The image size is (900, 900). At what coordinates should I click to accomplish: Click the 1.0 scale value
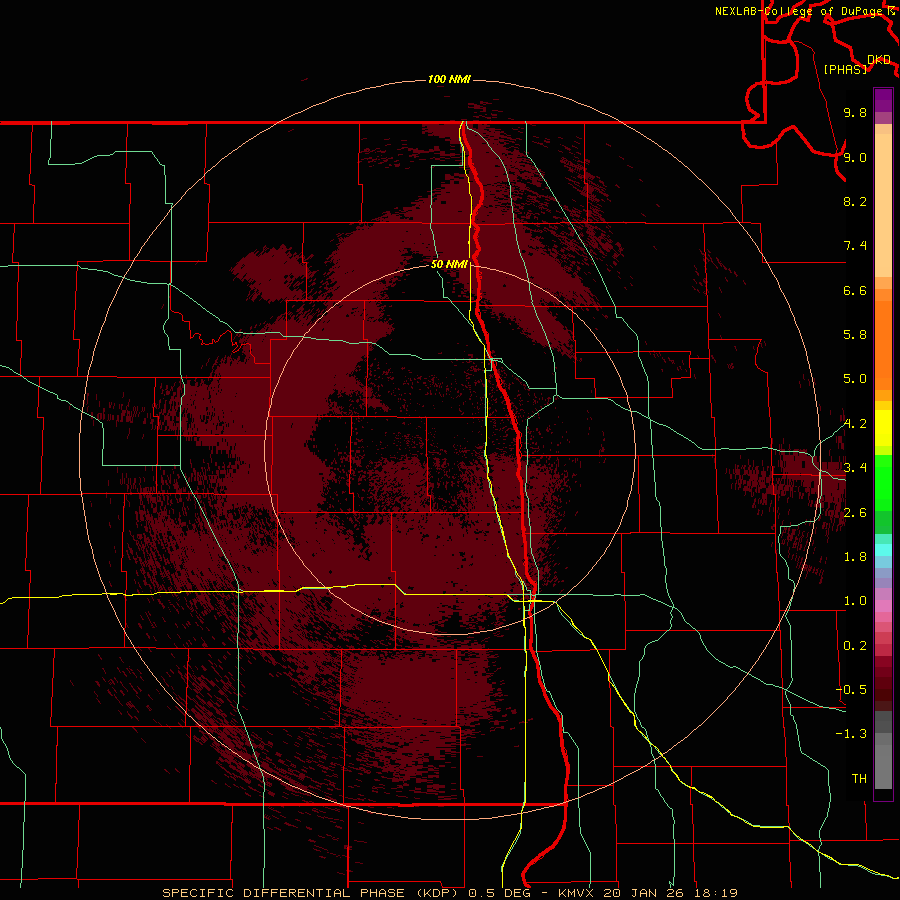pos(855,601)
